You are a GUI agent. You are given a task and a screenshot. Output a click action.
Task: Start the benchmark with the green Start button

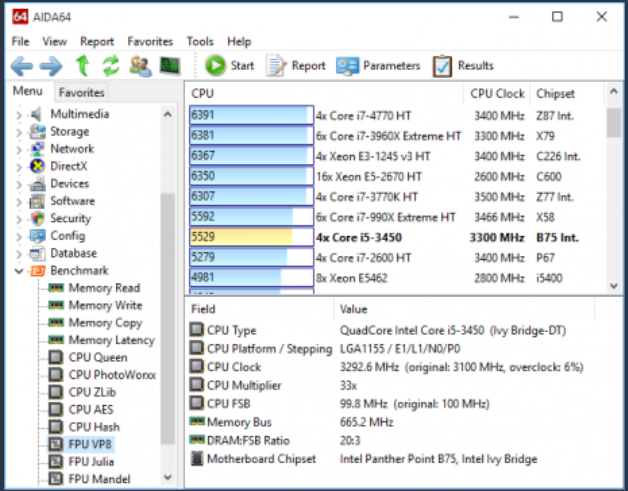pos(229,65)
